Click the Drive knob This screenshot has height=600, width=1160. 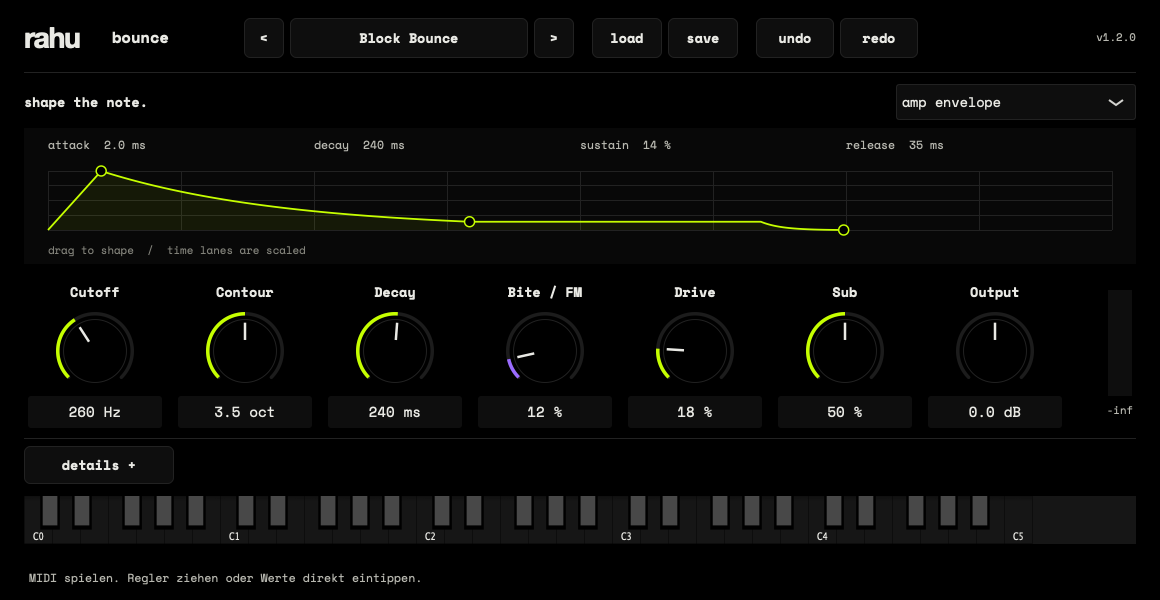coord(695,349)
